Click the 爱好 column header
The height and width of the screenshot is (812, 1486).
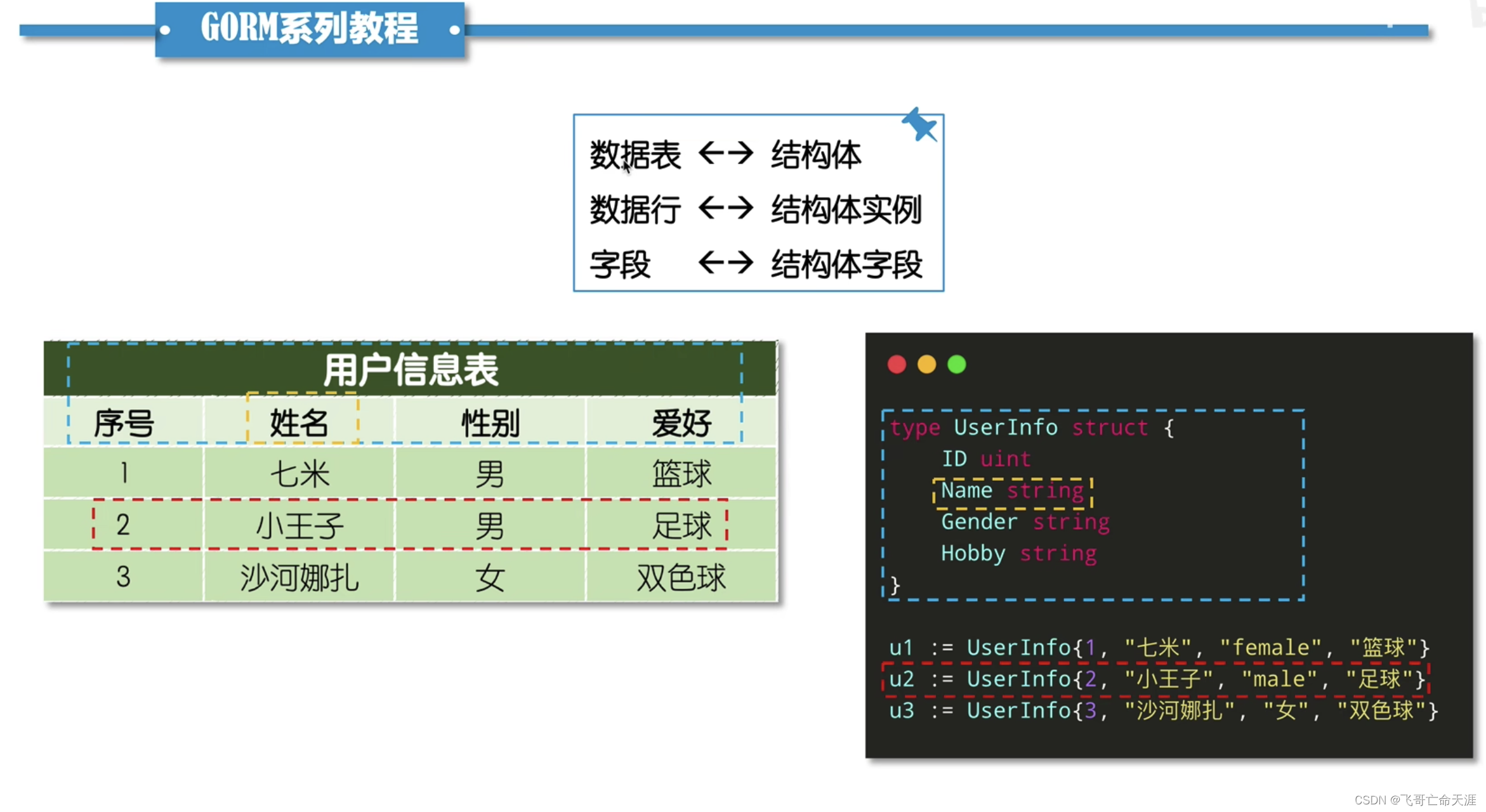(681, 422)
